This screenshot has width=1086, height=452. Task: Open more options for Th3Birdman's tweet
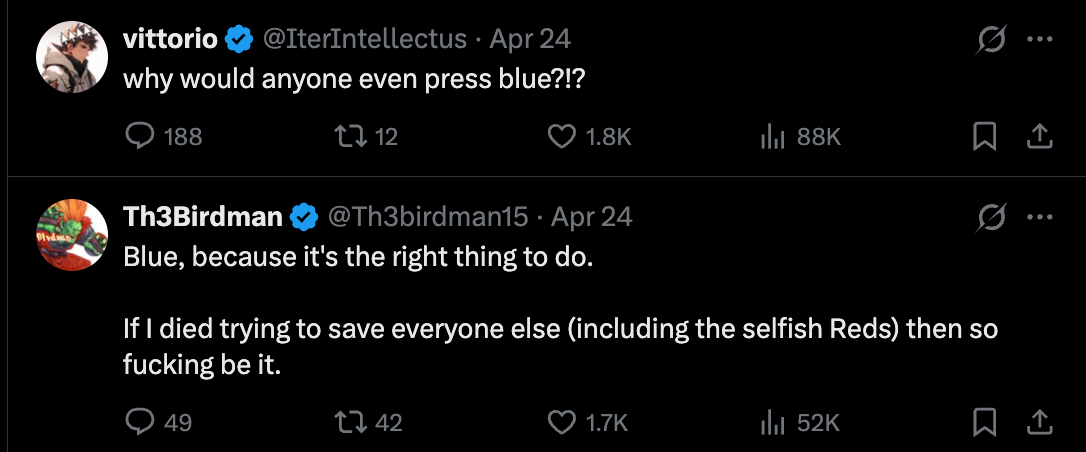1040,217
